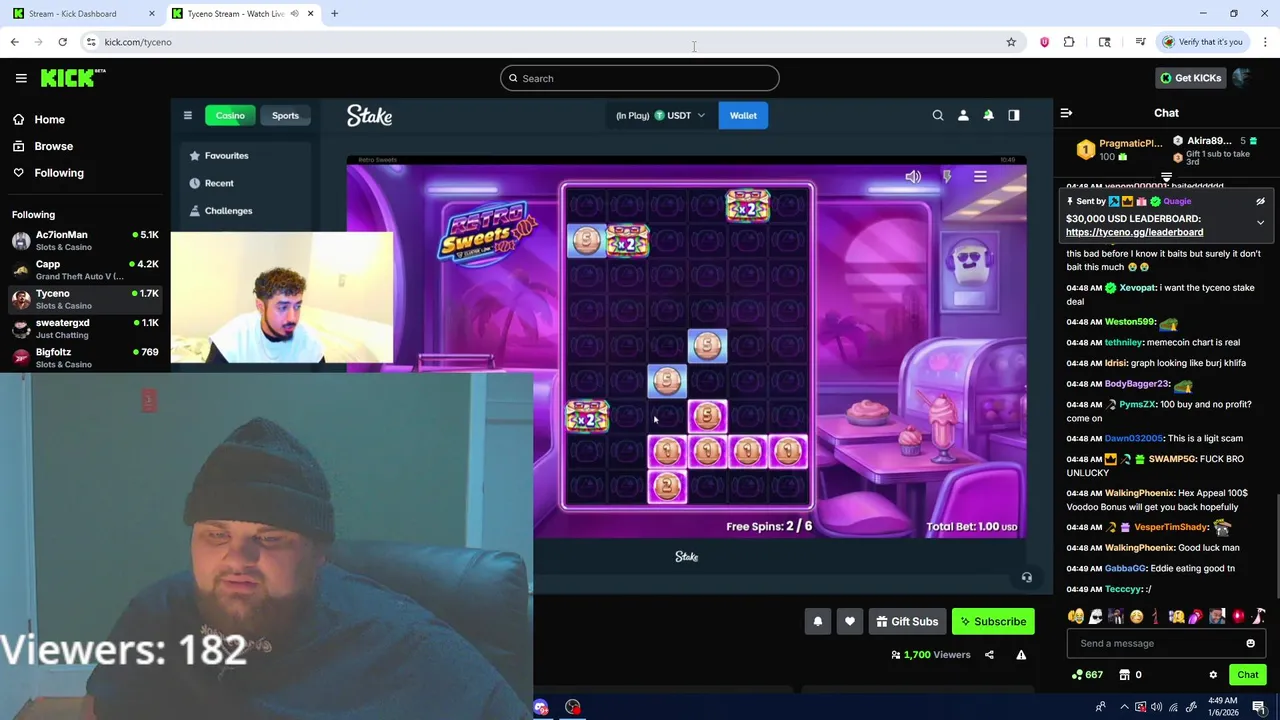Select the Sports tab on Stake
This screenshot has height=720, width=1280.
tap(285, 115)
